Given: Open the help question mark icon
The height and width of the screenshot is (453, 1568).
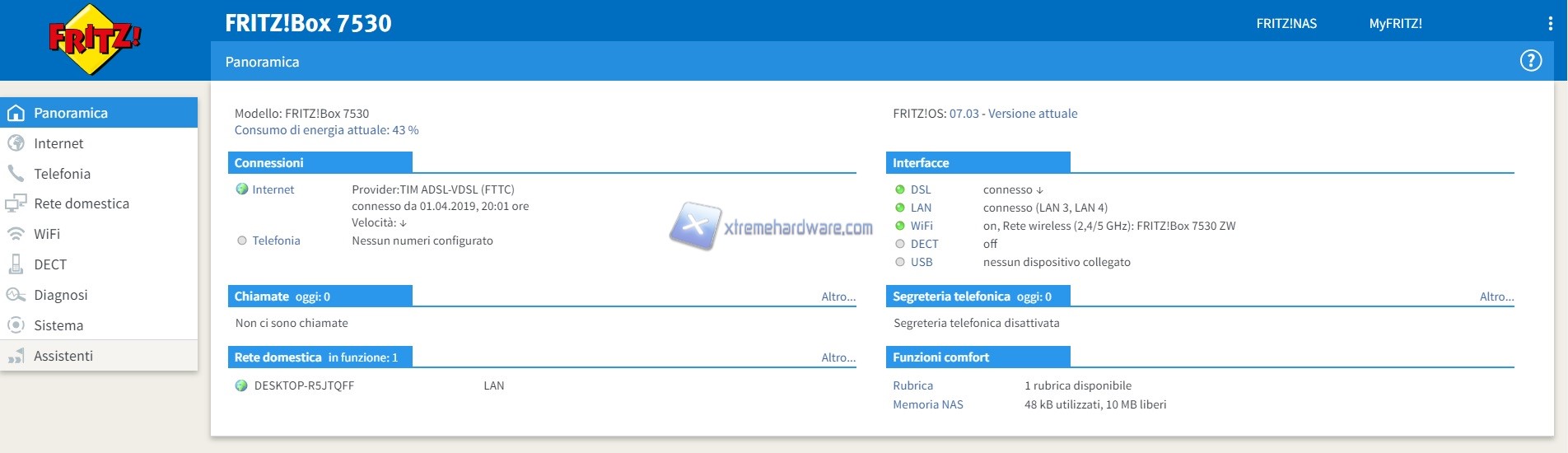Looking at the screenshot, I should pos(1530,61).
